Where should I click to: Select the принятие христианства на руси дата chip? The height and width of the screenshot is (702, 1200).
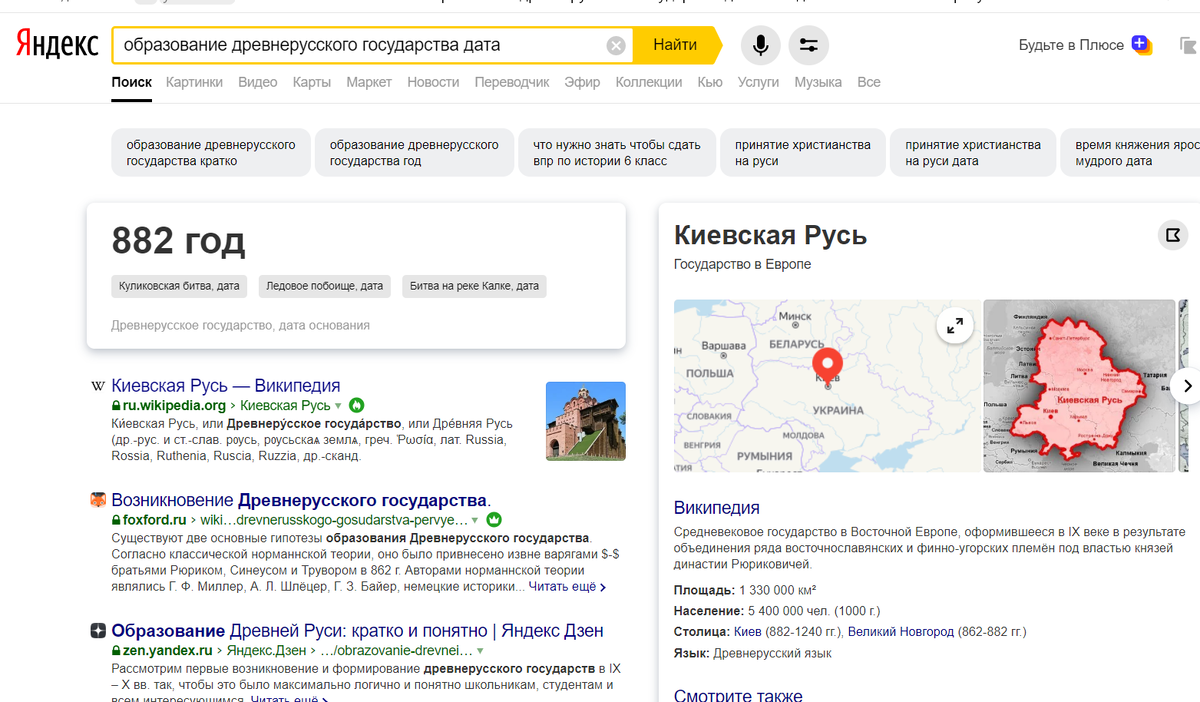(973, 153)
